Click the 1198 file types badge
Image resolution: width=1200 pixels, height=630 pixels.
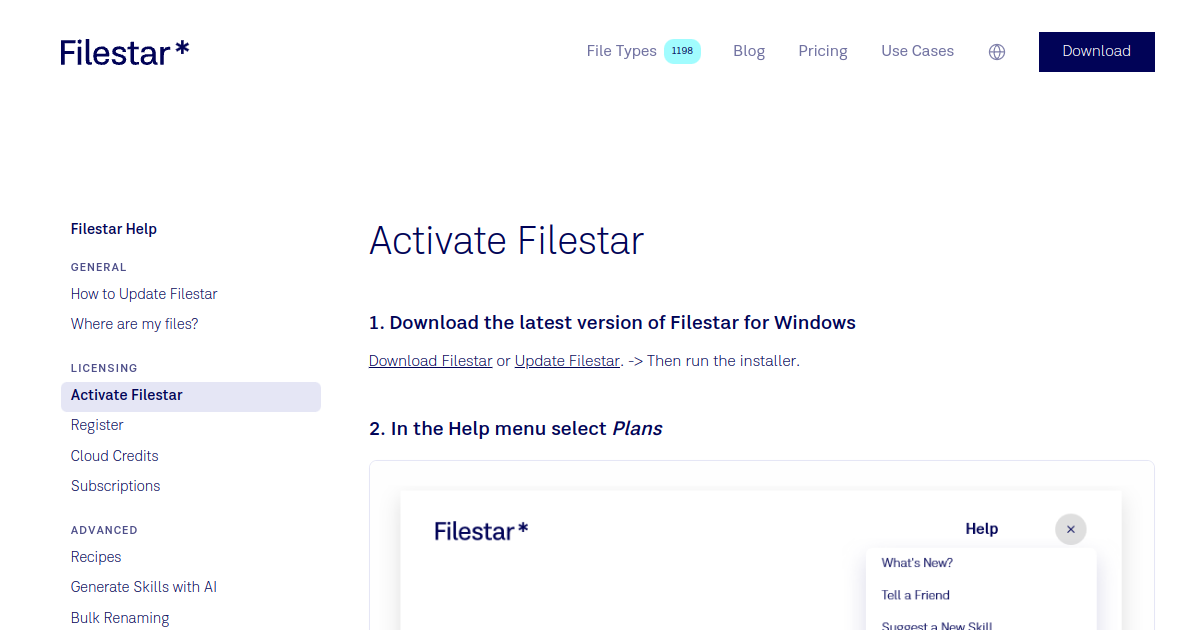pyautogui.click(x=682, y=51)
